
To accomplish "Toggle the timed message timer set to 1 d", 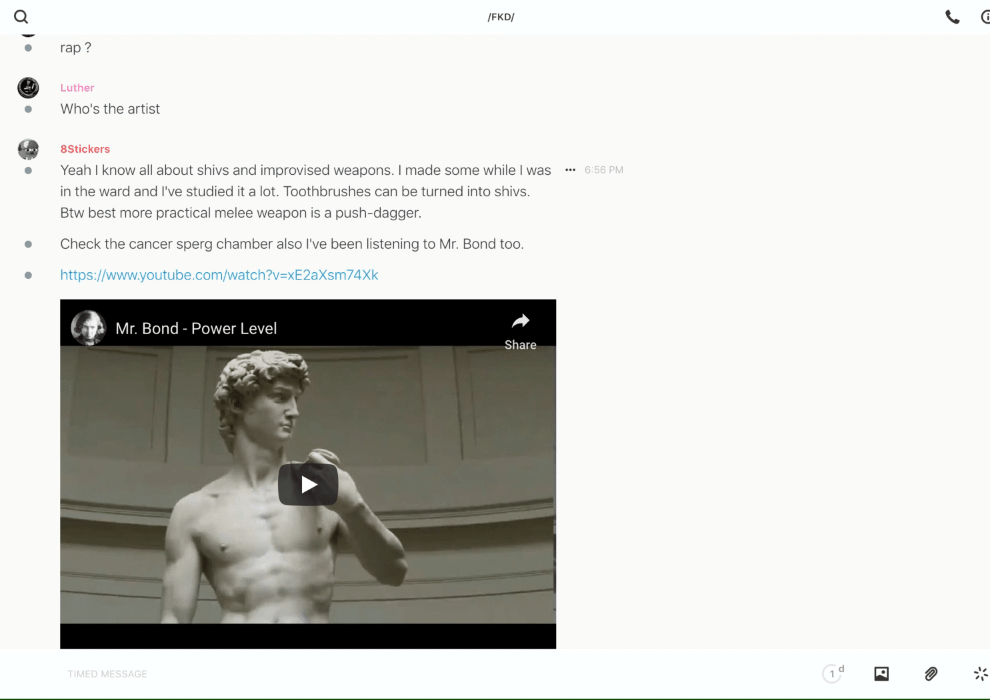I will [832, 674].
